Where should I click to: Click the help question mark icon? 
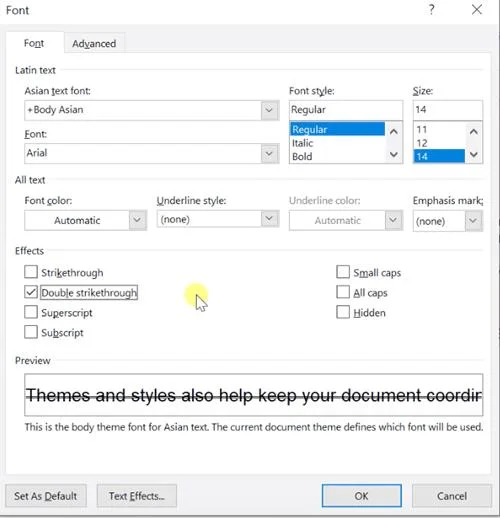(431, 10)
